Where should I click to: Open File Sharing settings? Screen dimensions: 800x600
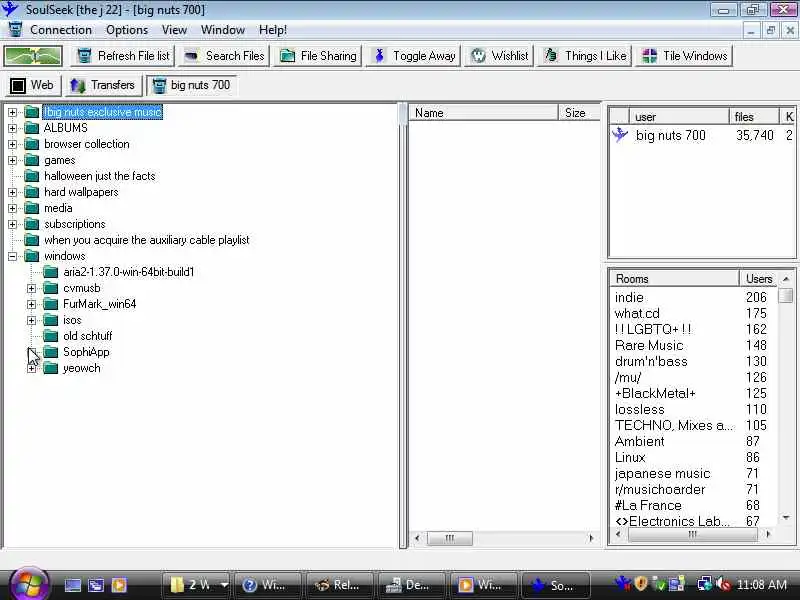point(318,56)
